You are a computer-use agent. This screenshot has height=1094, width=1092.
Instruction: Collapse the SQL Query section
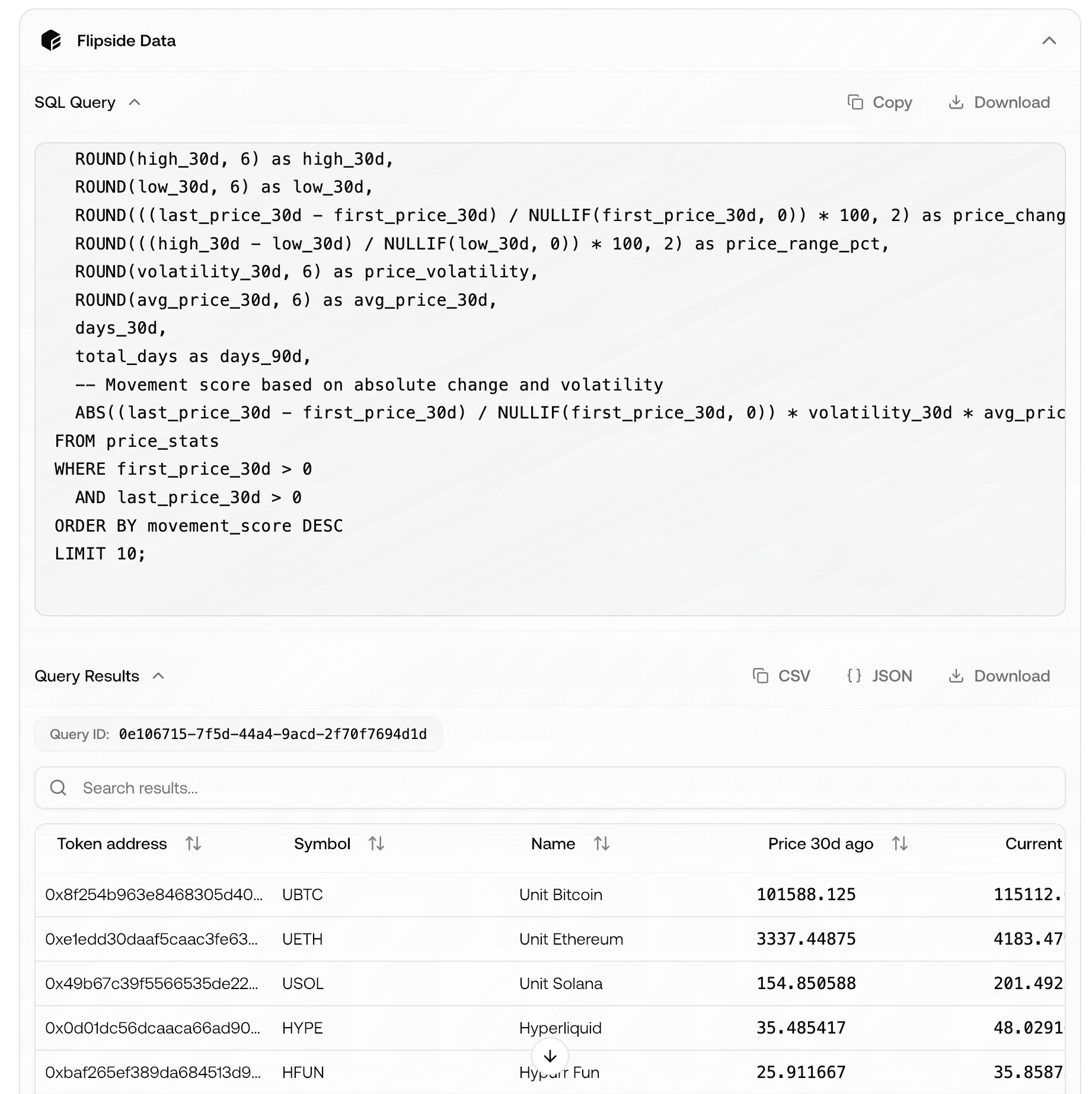135,102
